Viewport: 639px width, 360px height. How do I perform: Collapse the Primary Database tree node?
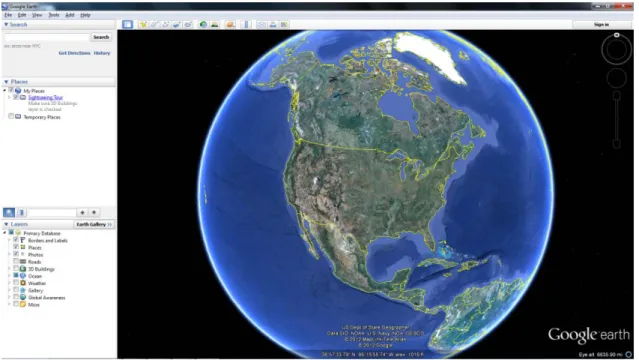point(5,233)
